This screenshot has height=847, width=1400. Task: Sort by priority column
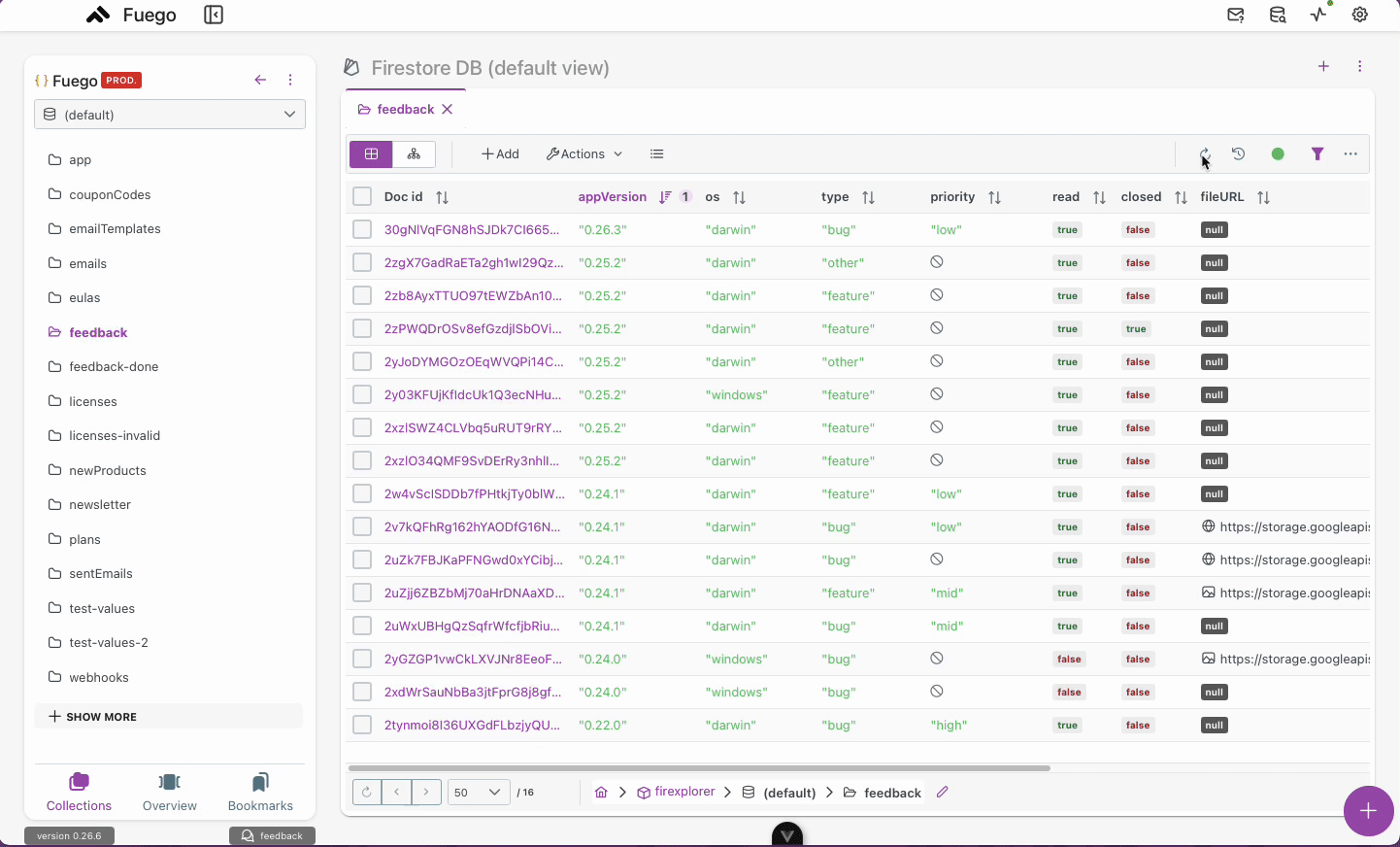(994, 197)
